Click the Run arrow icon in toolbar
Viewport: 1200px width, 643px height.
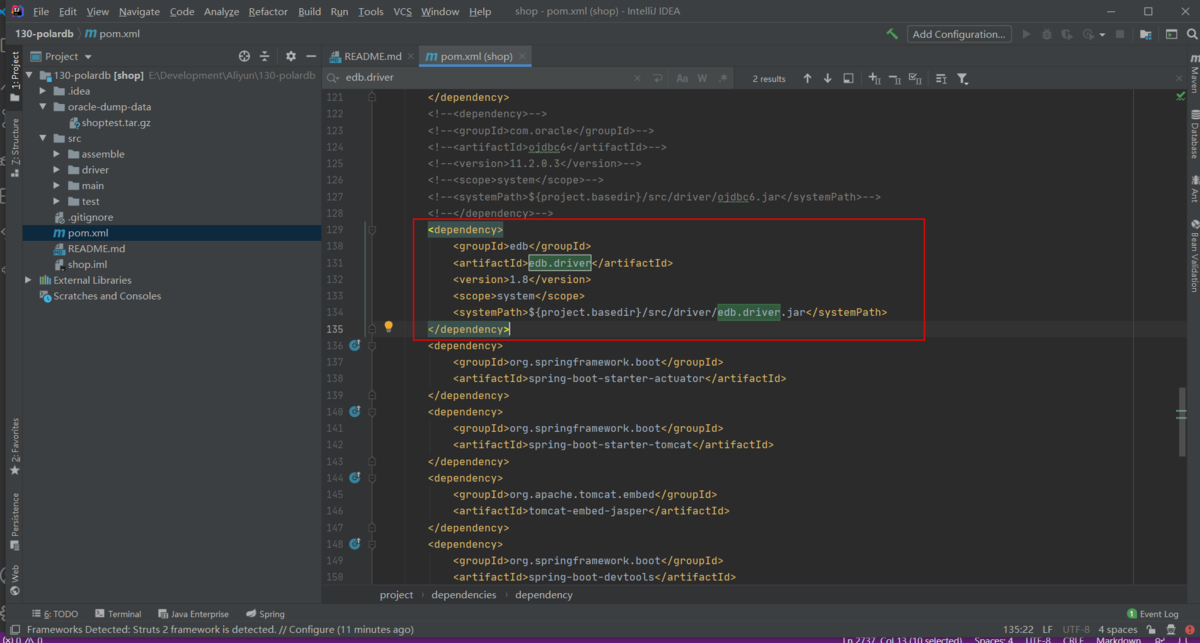pos(1025,34)
